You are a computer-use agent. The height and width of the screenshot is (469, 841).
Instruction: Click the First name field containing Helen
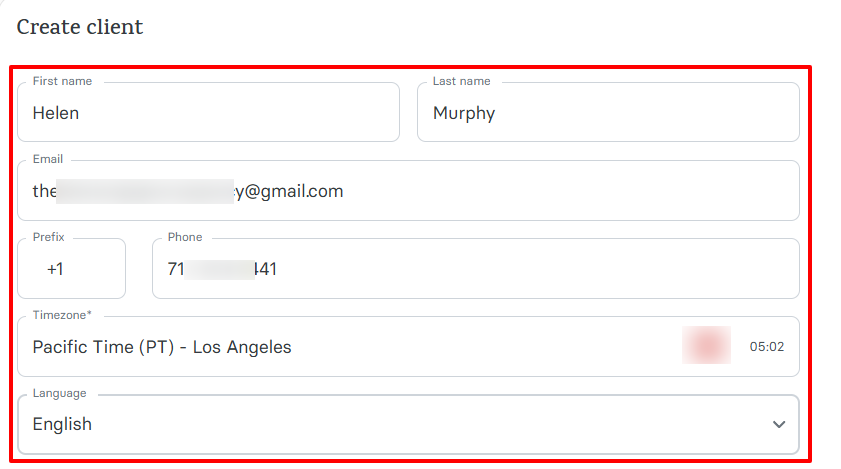208,113
